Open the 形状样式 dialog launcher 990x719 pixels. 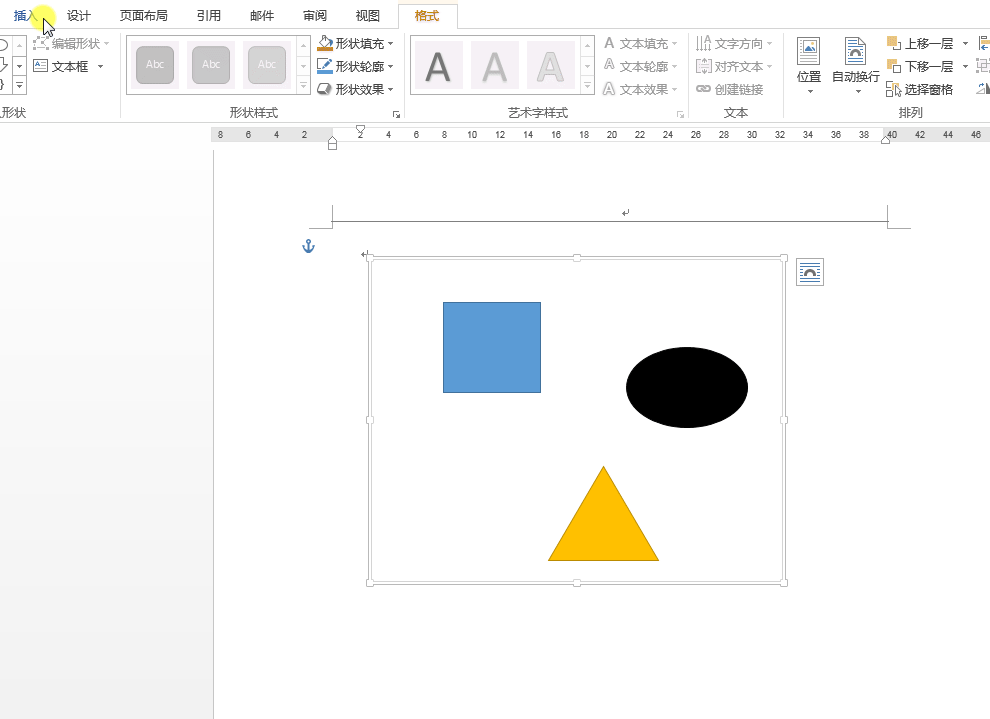(396, 115)
